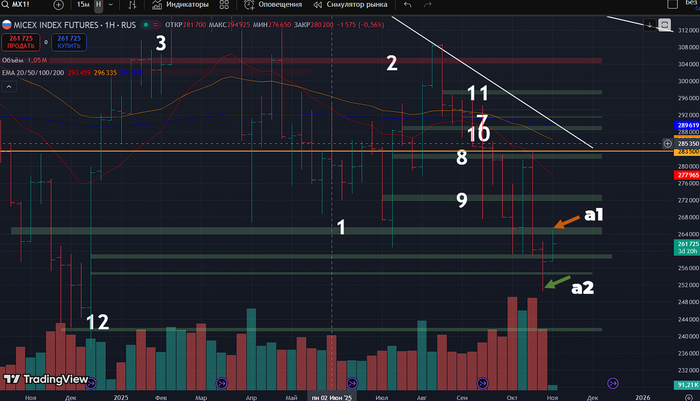Click the undo arrow
Viewport: 700px width, 401px height.
click(x=405, y=5)
